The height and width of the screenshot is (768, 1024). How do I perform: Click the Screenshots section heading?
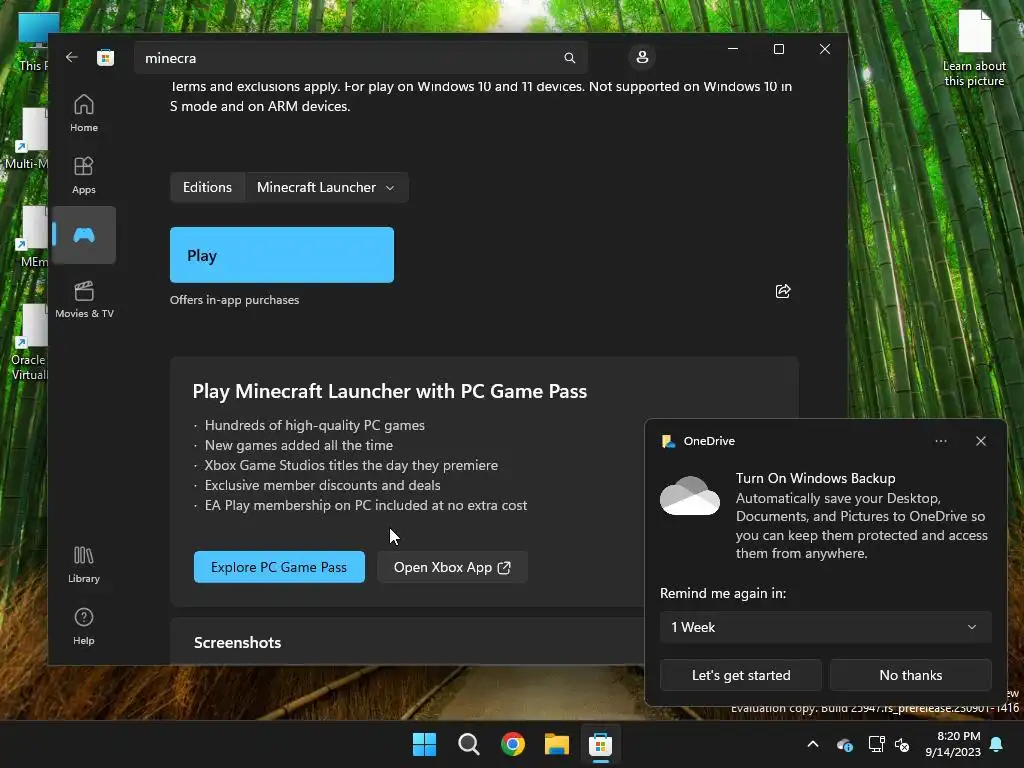pyautogui.click(x=237, y=643)
